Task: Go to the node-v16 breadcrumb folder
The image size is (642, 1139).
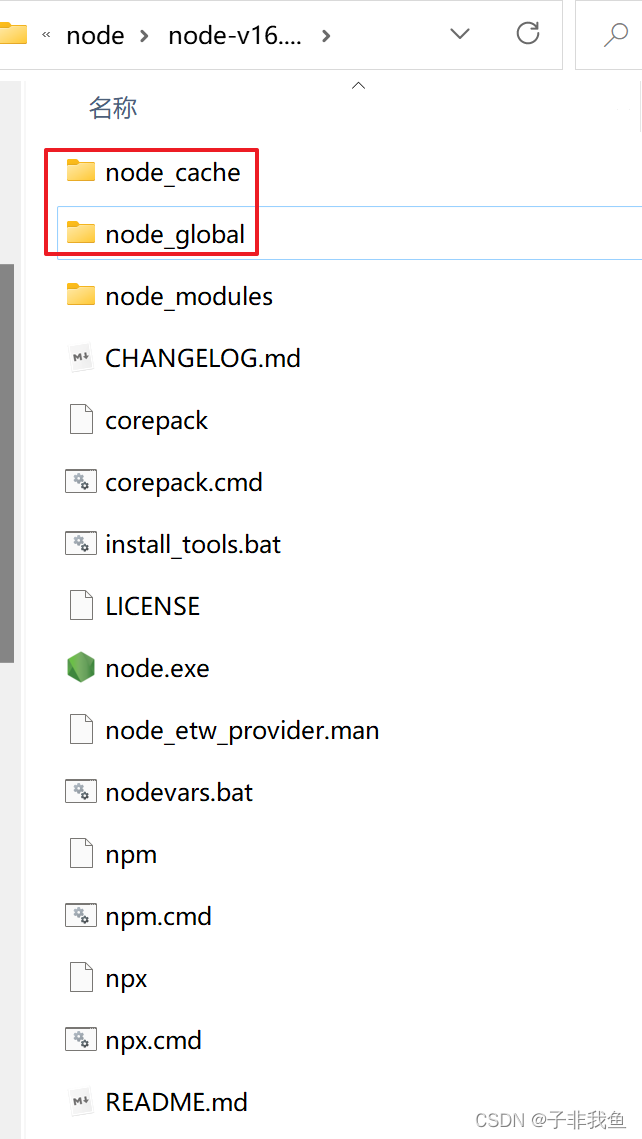Action: point(235,35)
